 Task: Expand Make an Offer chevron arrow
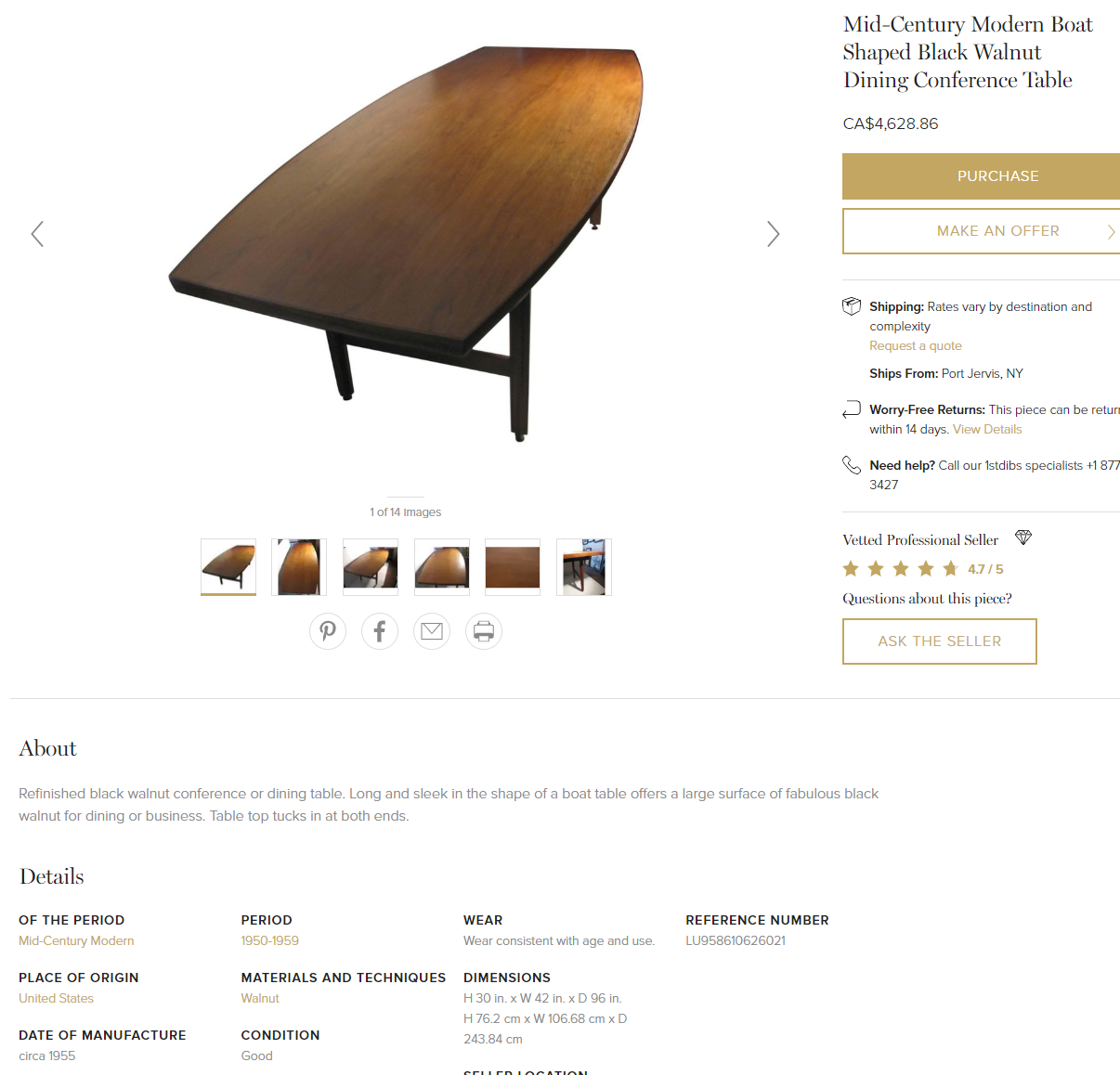click(1111, 232)
